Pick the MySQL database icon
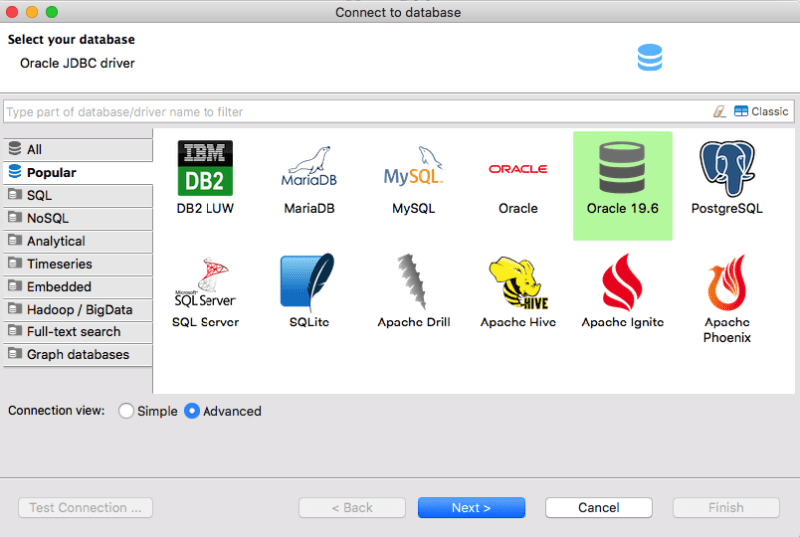 [x=413, y=168]
